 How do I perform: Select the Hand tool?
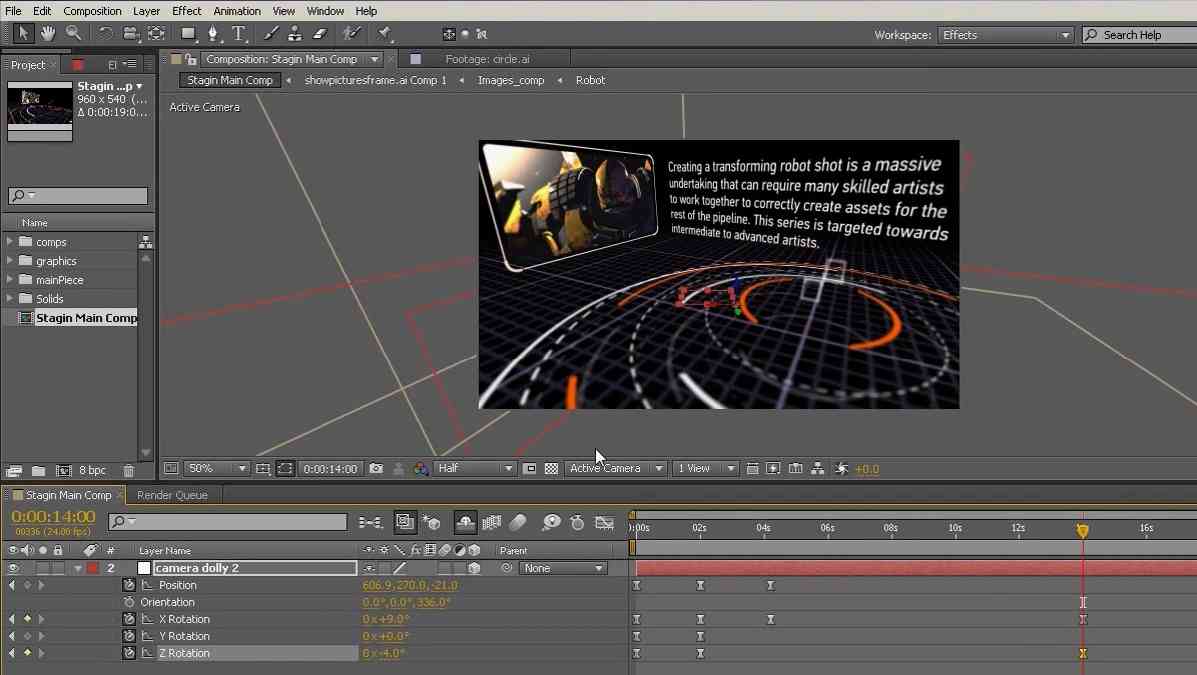(x=48, y=34)
